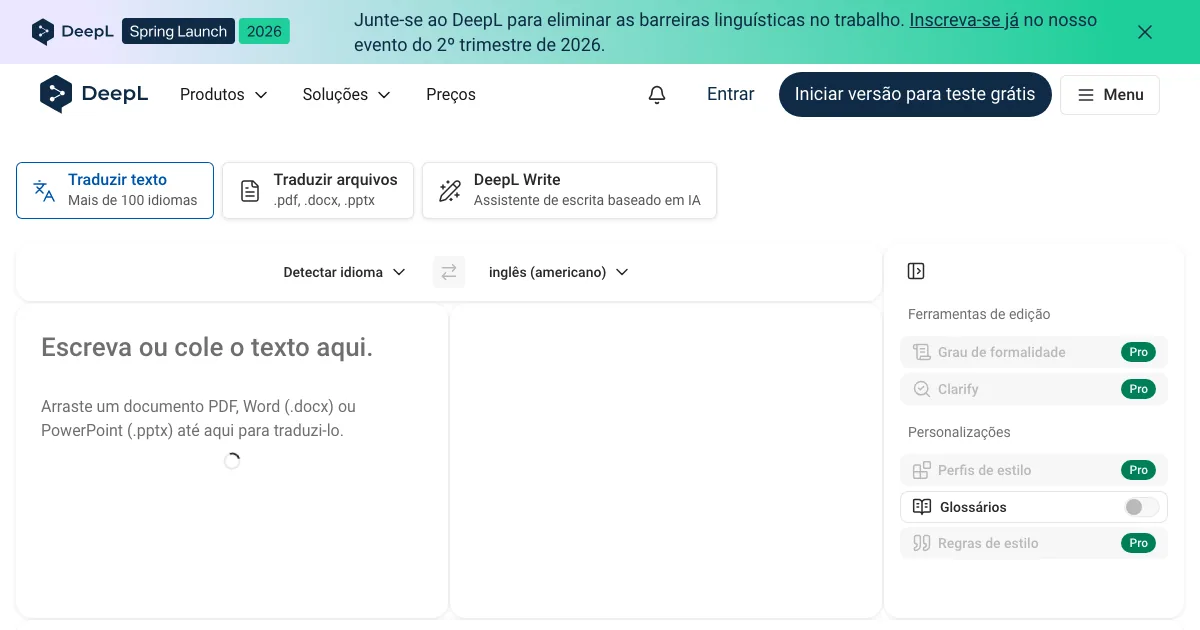Click the swap languages arrows icon

pyautogui.click(x=449, y=272)
